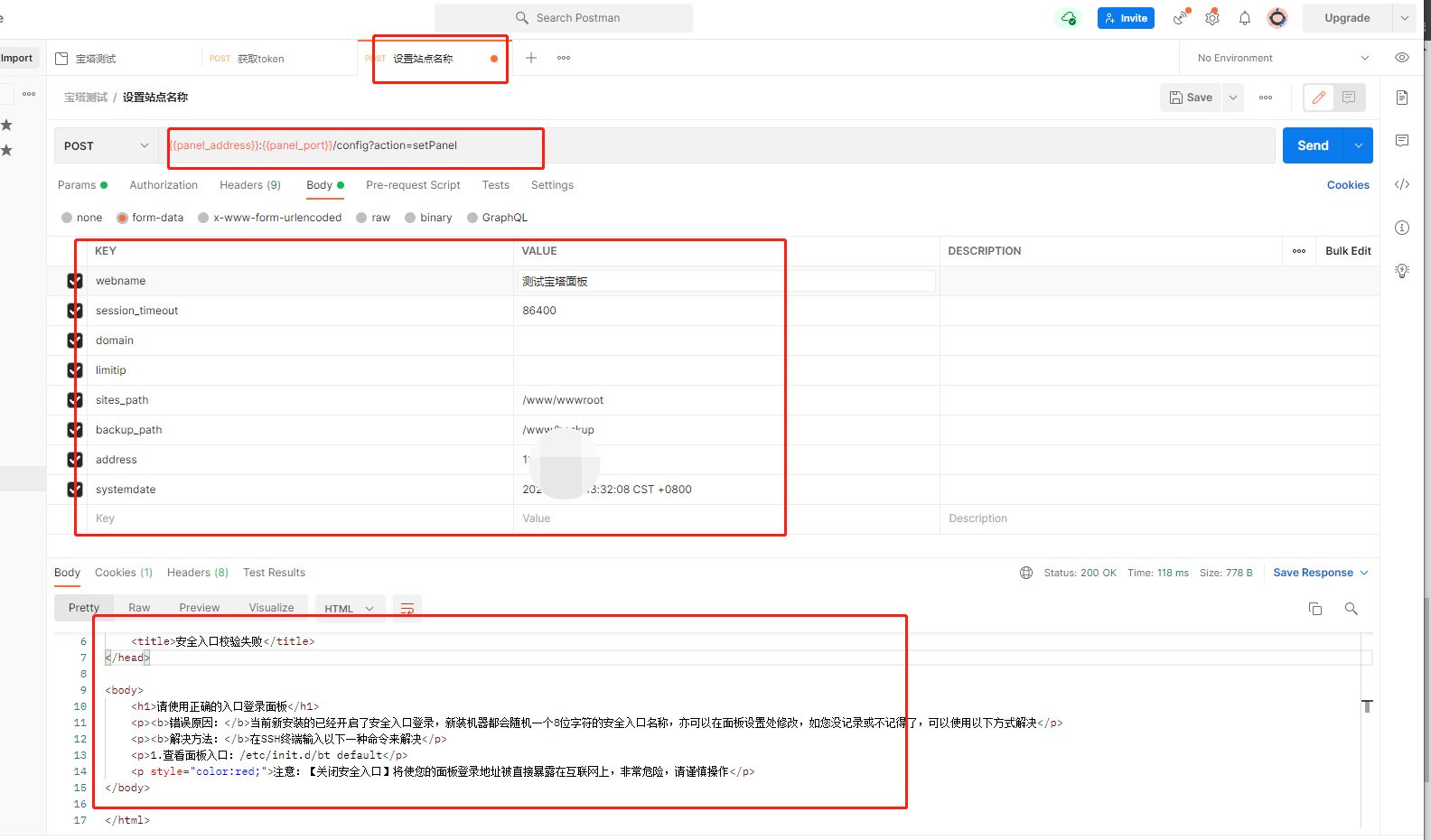
Task: Open the HTML response format dropdown
Action: tap(350, 609)
